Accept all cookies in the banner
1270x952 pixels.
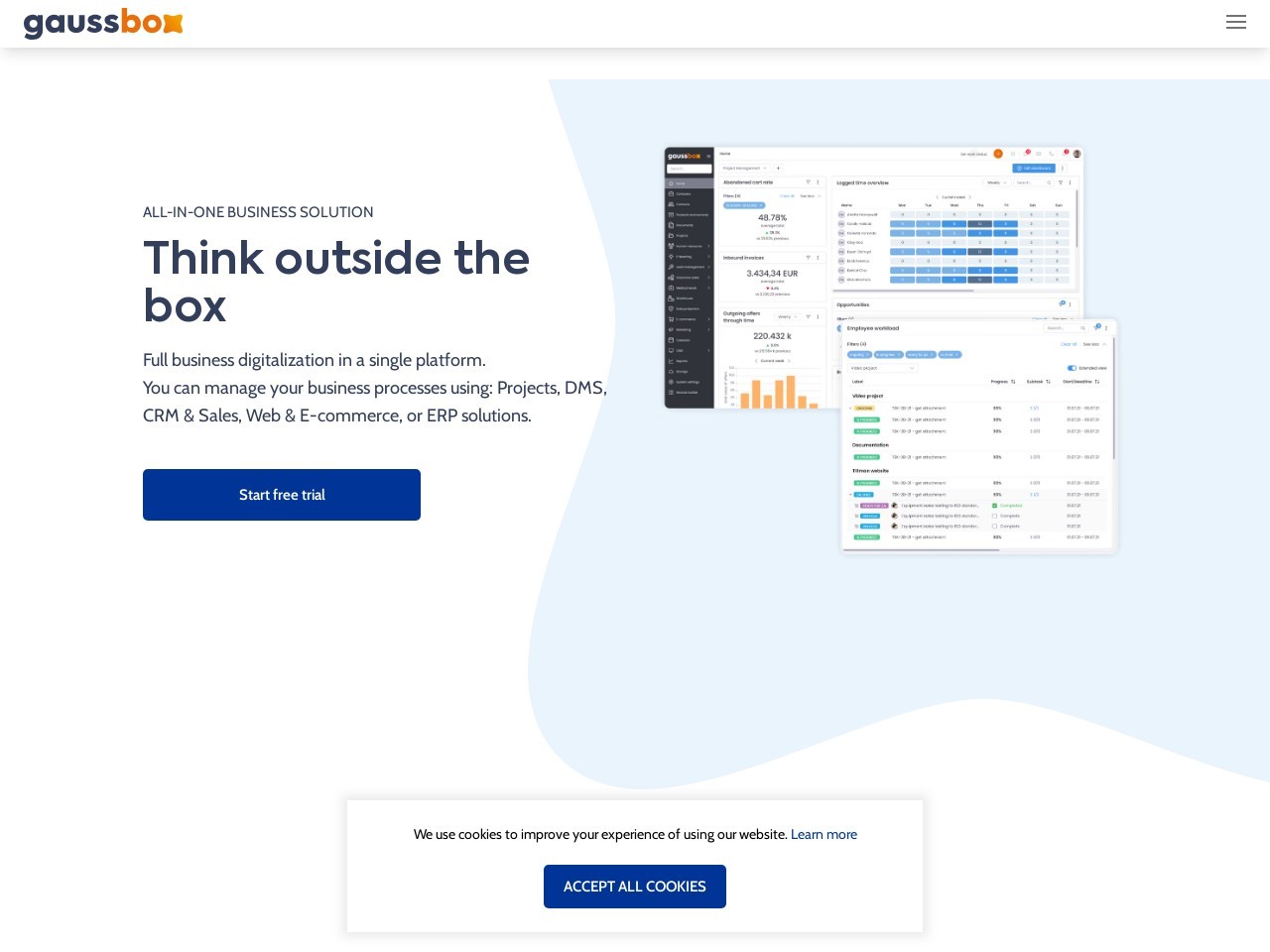point(635,887)
